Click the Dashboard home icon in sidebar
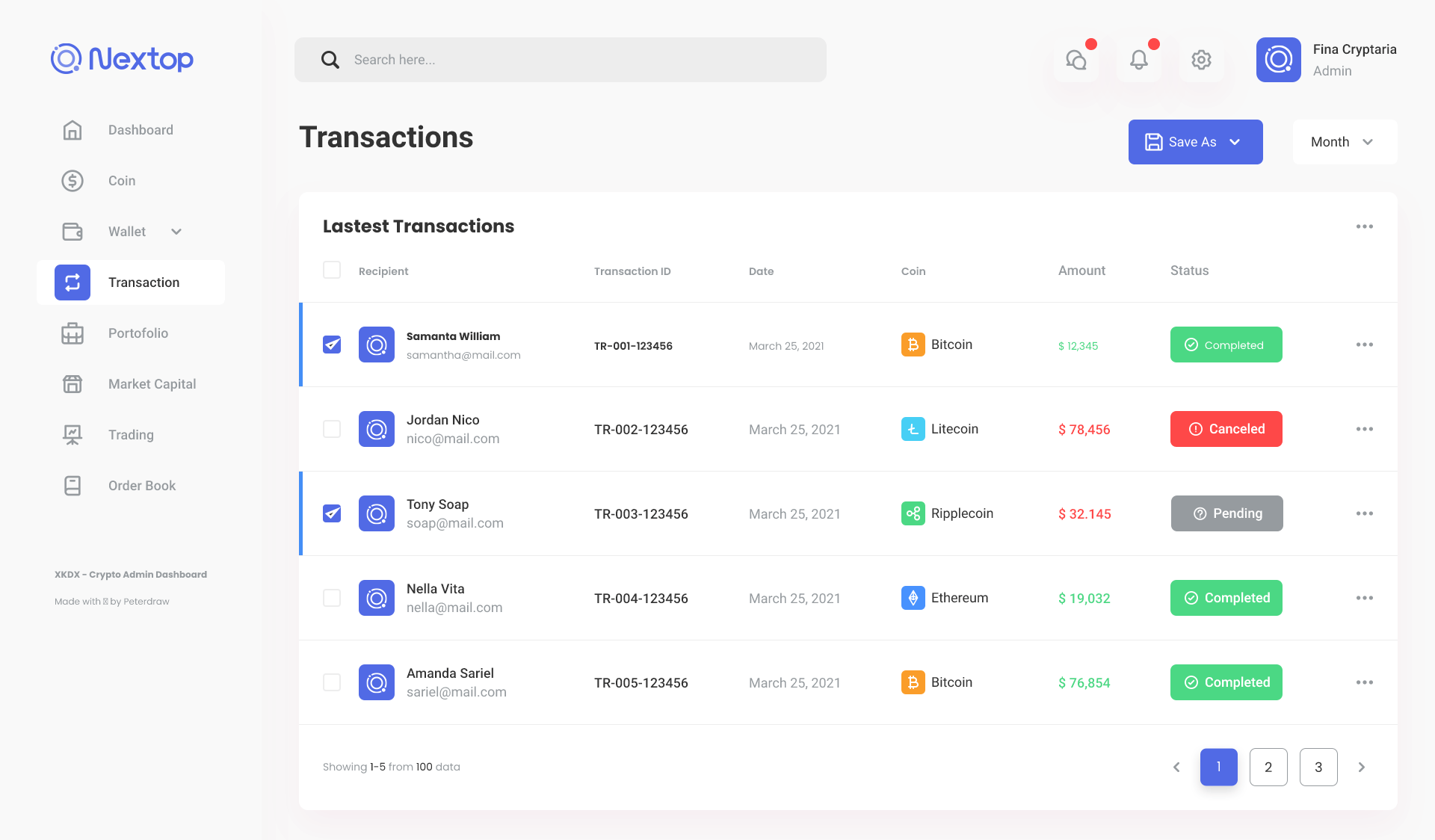The width and height of the screenshot is (1435, 840). 72,130
